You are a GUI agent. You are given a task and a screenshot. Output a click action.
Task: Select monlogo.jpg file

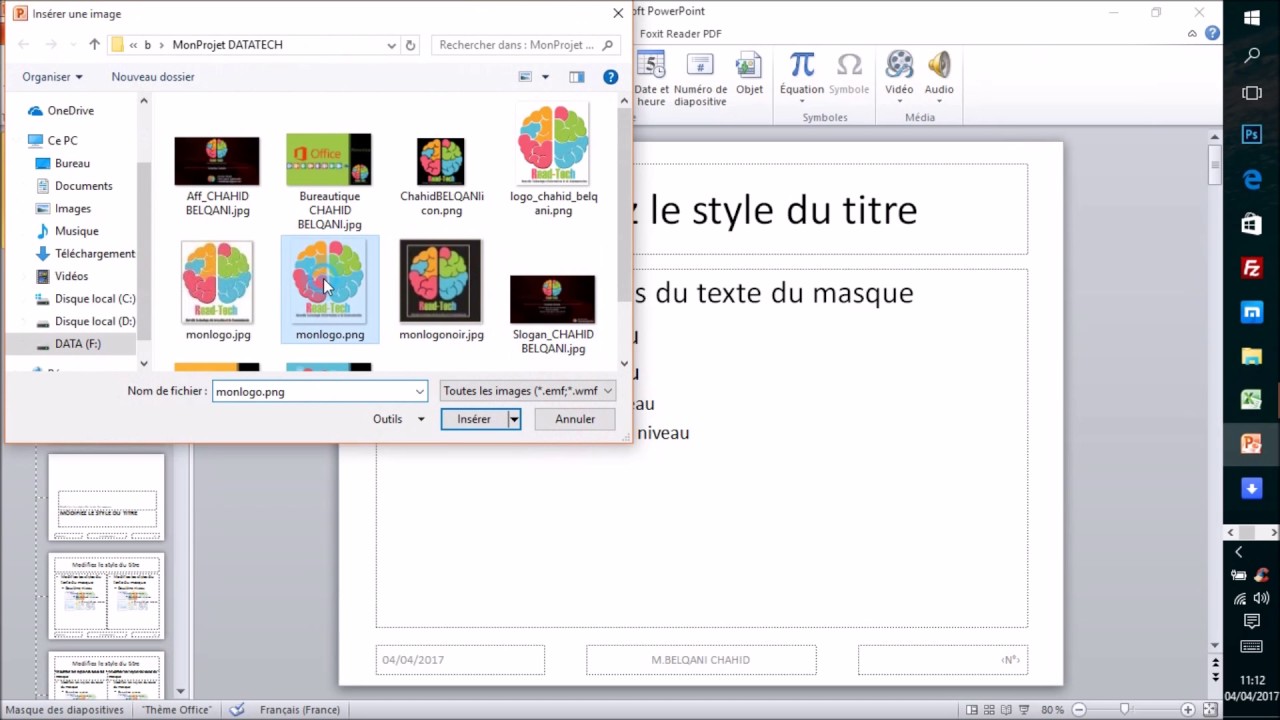click(x=218, y=291)
